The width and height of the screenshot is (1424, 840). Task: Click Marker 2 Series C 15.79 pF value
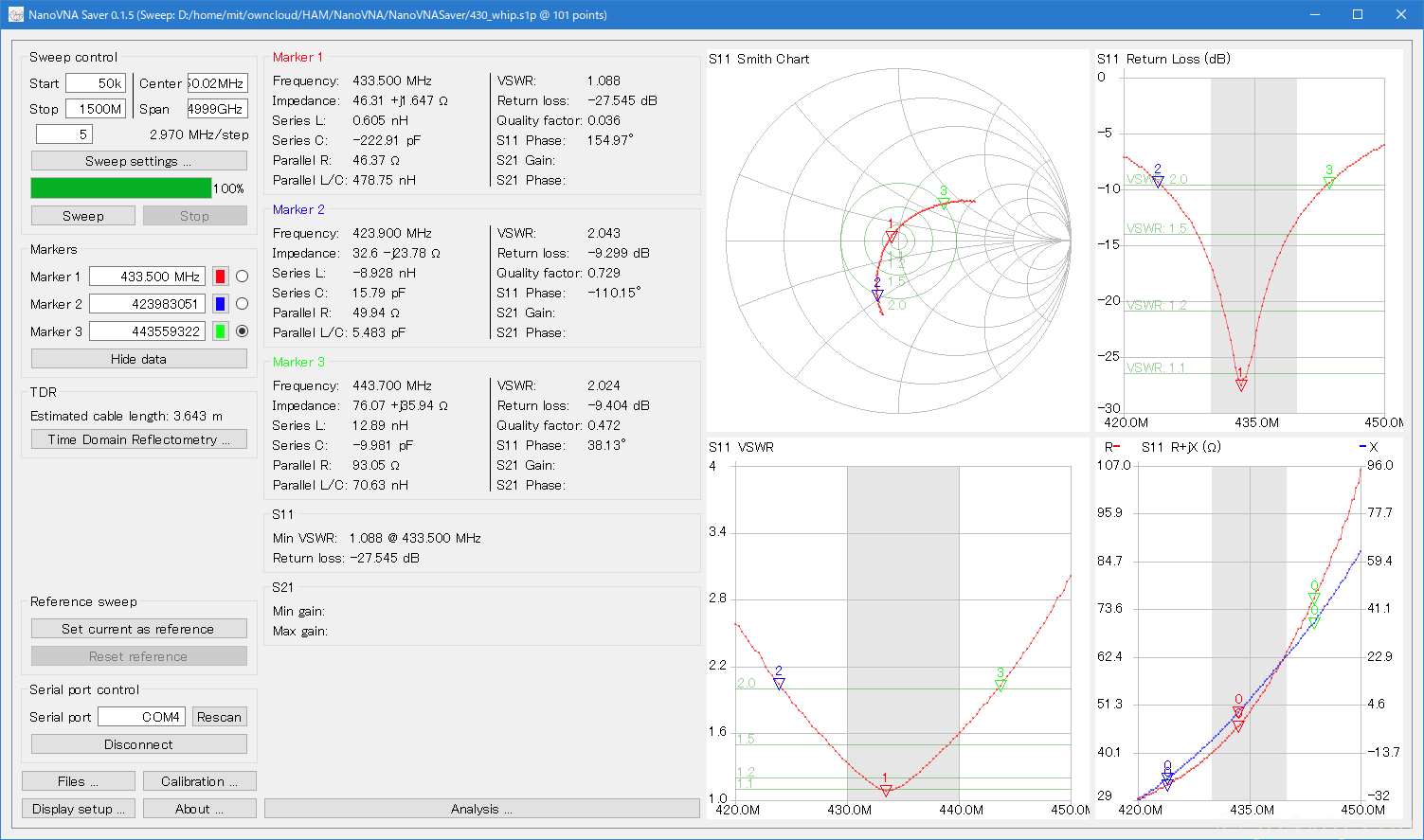point(379,293)
